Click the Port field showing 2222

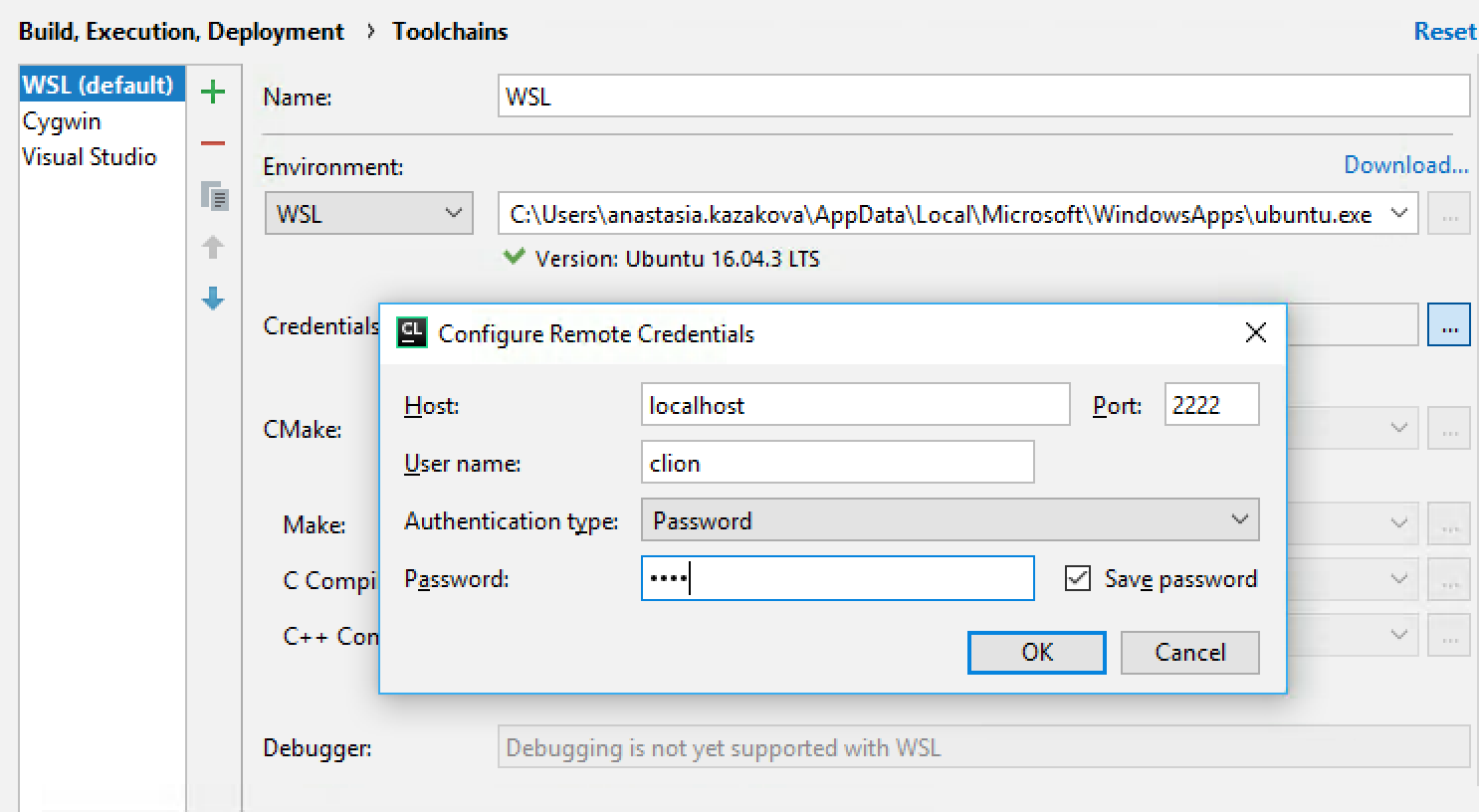(1211, 404)
